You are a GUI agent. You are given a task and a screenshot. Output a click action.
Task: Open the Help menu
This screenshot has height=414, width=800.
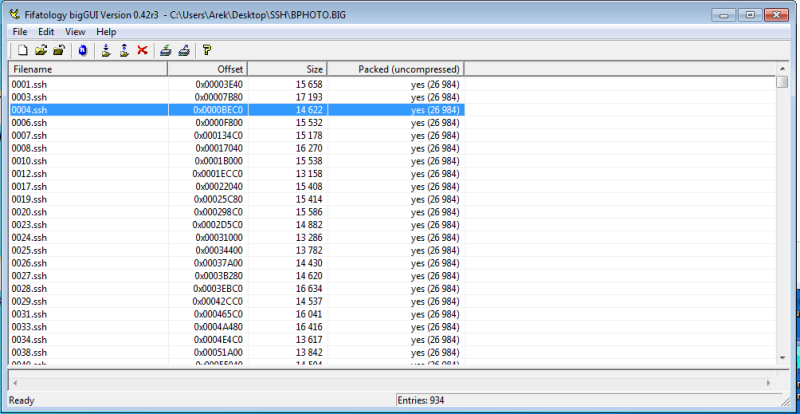pos(106,32)
